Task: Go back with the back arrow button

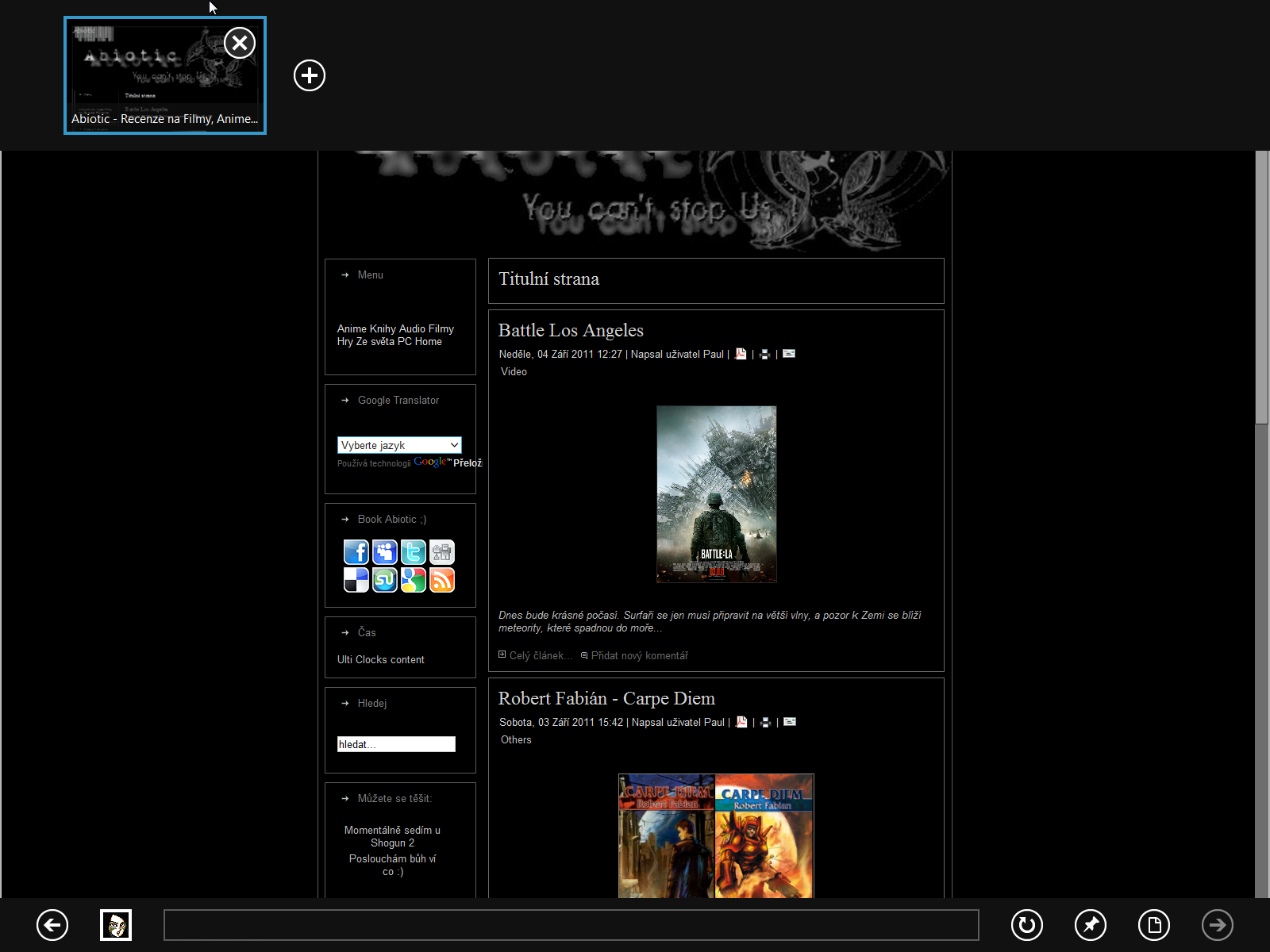Action: (x=52, y=925)
